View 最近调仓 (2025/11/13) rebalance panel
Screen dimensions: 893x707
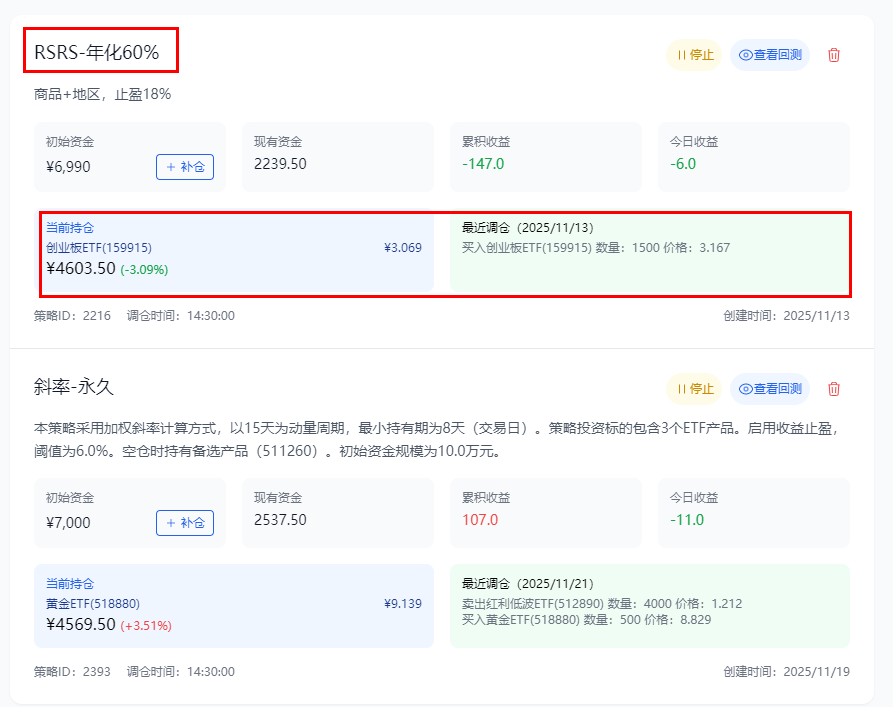coord(649,250)
